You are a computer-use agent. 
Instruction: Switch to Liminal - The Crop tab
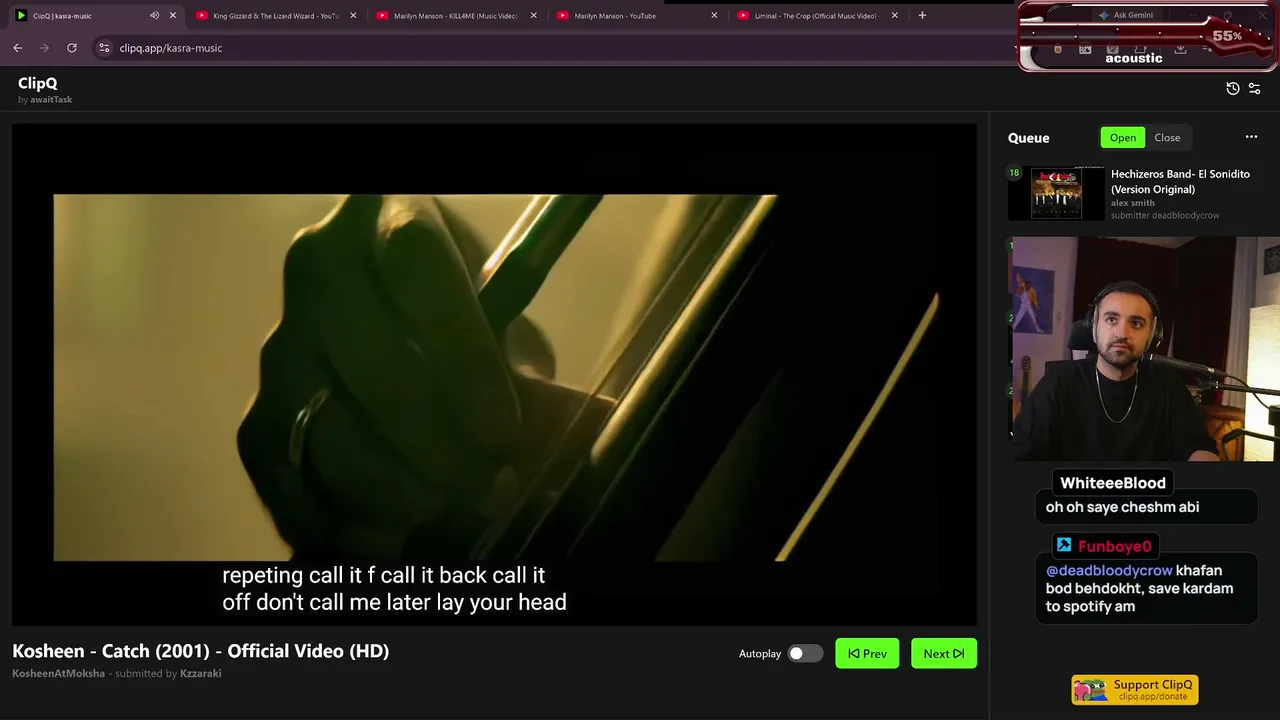[x=815, y=16]
